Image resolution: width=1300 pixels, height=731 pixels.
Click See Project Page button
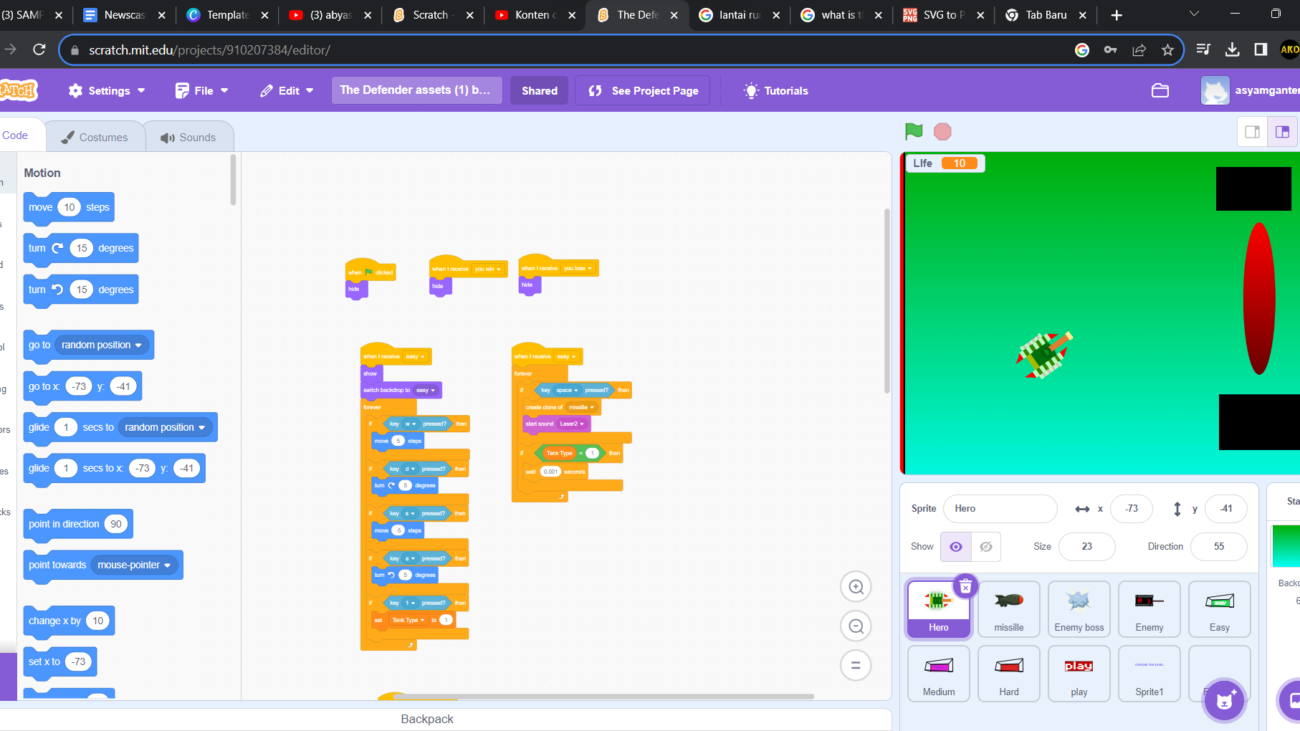[x=643, y=90]
